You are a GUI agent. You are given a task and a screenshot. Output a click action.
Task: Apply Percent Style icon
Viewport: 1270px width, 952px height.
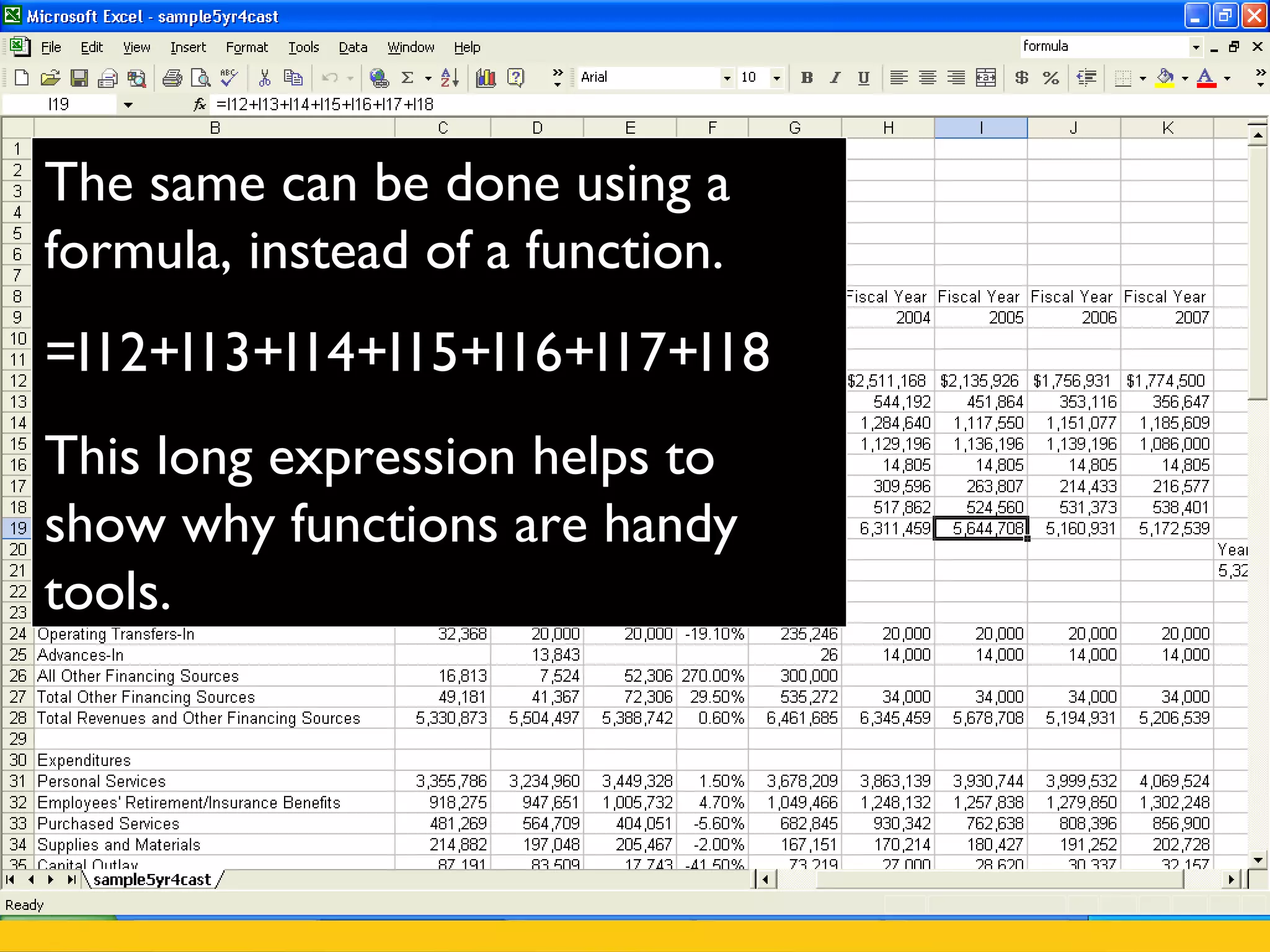coord(1050,77)
